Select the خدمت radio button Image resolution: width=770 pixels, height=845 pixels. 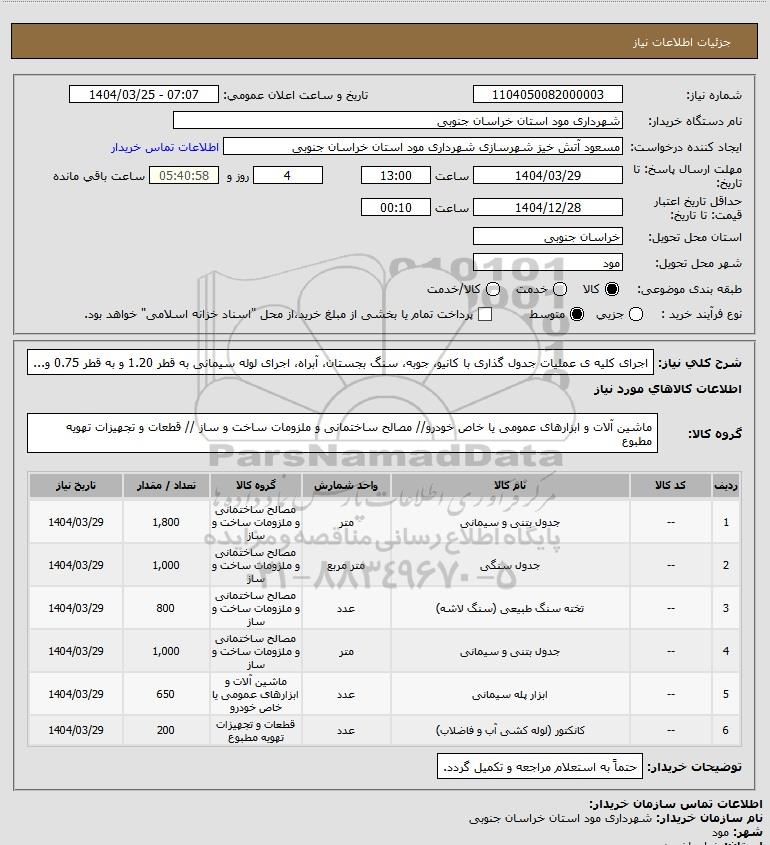[560, 289]
